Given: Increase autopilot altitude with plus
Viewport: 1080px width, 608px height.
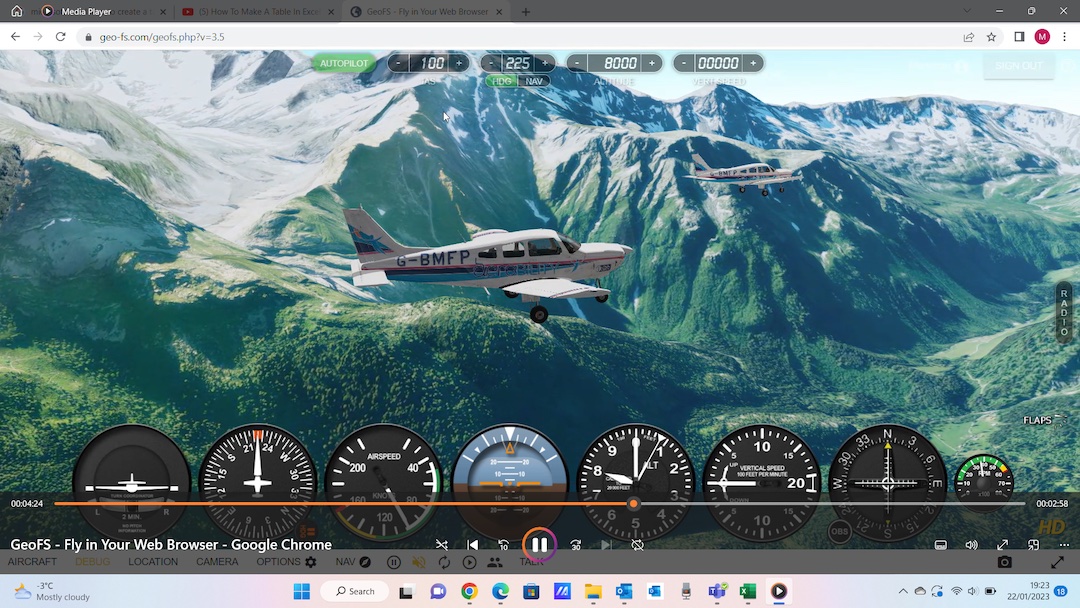Looking at the screenshot, I should pos(652,63).
